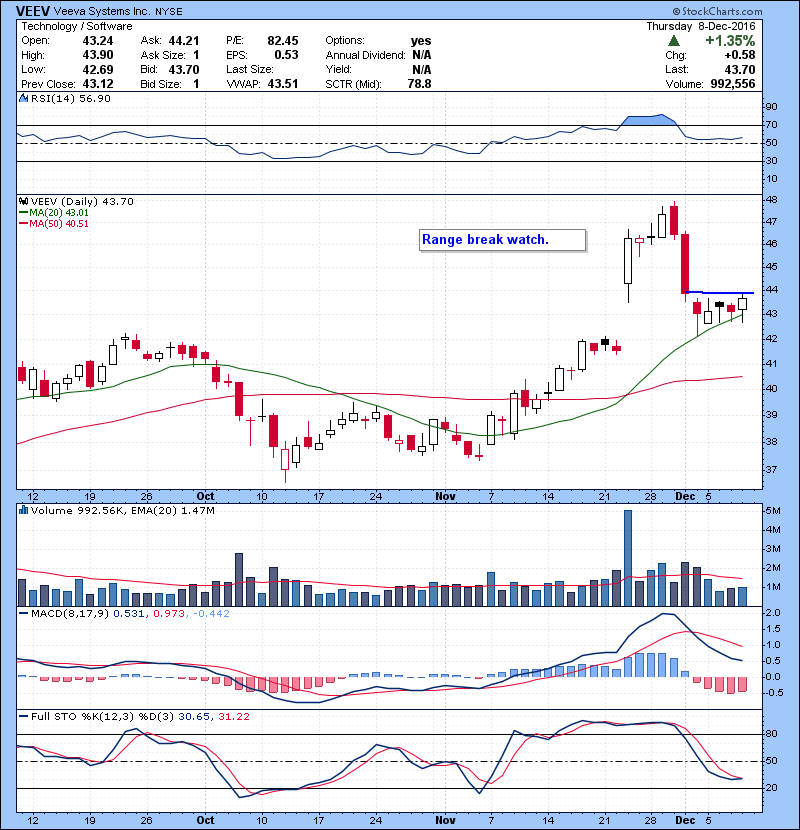The width and height of the screenshot is (800, 830).
Task: Click the Last value 43.70 at the top right
Action: pyautogui.click(x=740, y=69)
